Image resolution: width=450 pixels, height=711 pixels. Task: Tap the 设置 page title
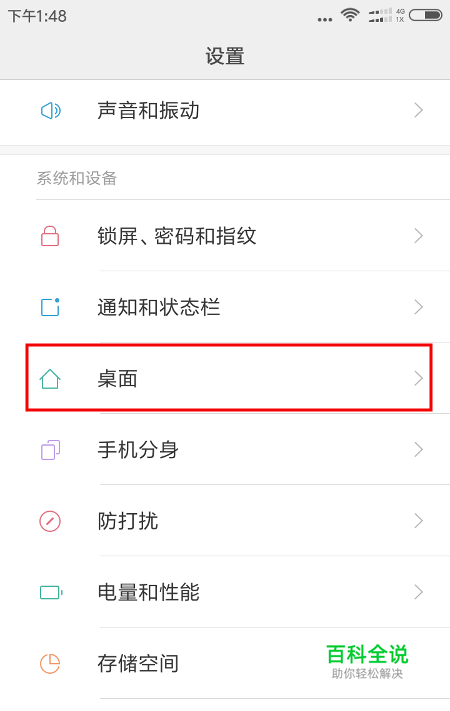click(x=225, y=56)
